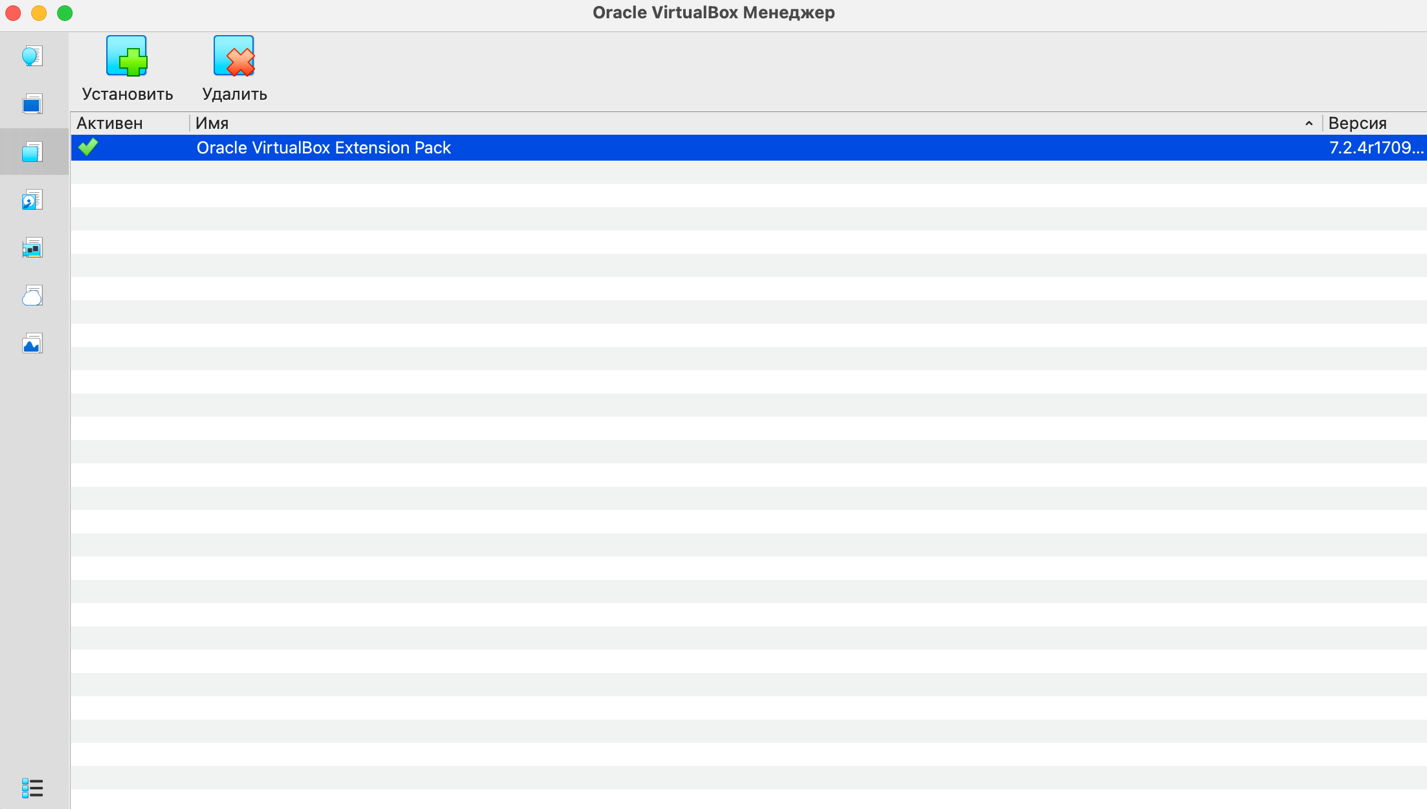
Task: Click the list menu icon at sidebar bottom
Action: coord(32,788)
